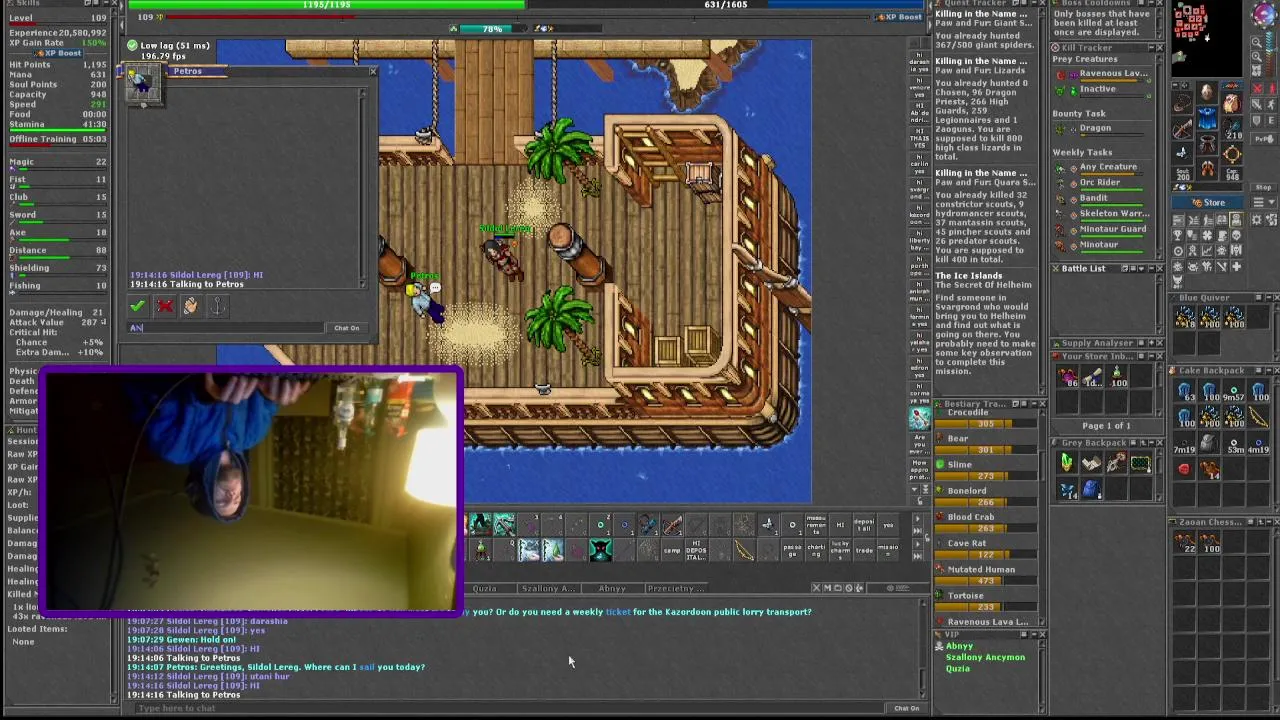The height and width of the screenshot is (720, 1280).
Task: Click the 'deposit all' hotkey button
Action: (x=864, y=525)
